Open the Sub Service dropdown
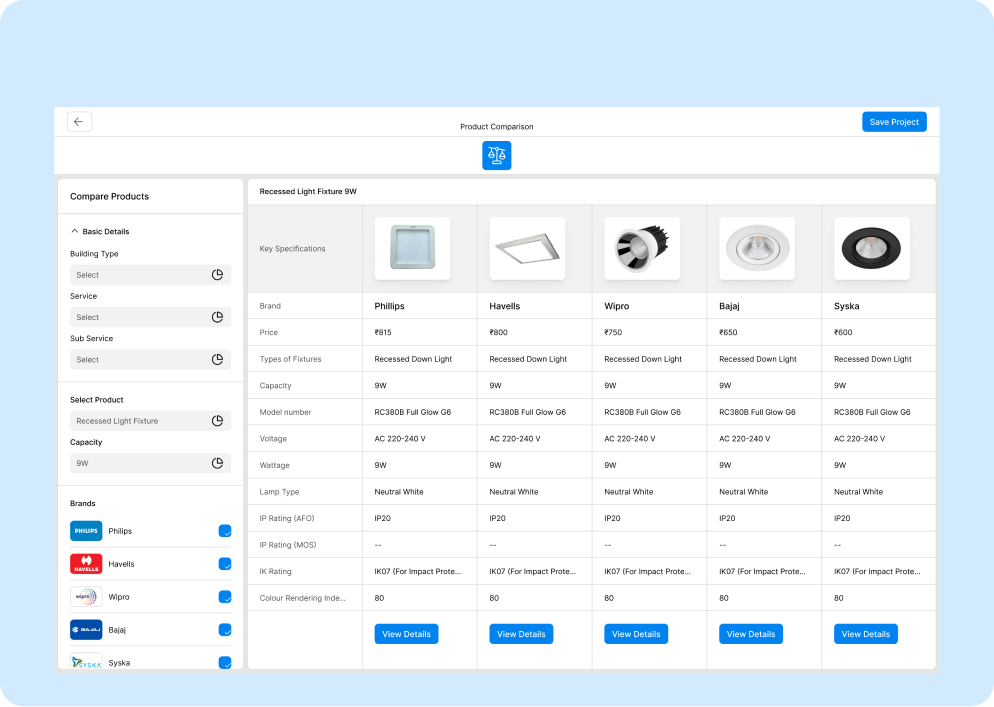This screenshot has height=707, width=994. tap(150, 360)
